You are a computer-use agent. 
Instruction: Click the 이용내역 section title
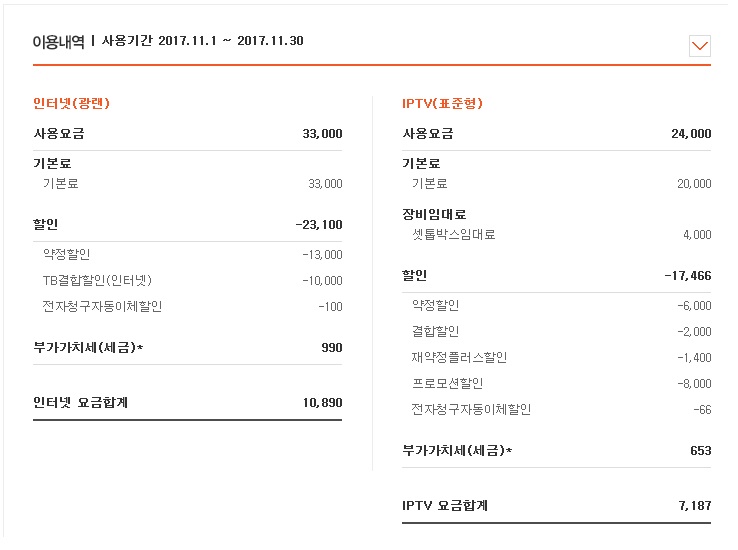(x=59, y=42)
